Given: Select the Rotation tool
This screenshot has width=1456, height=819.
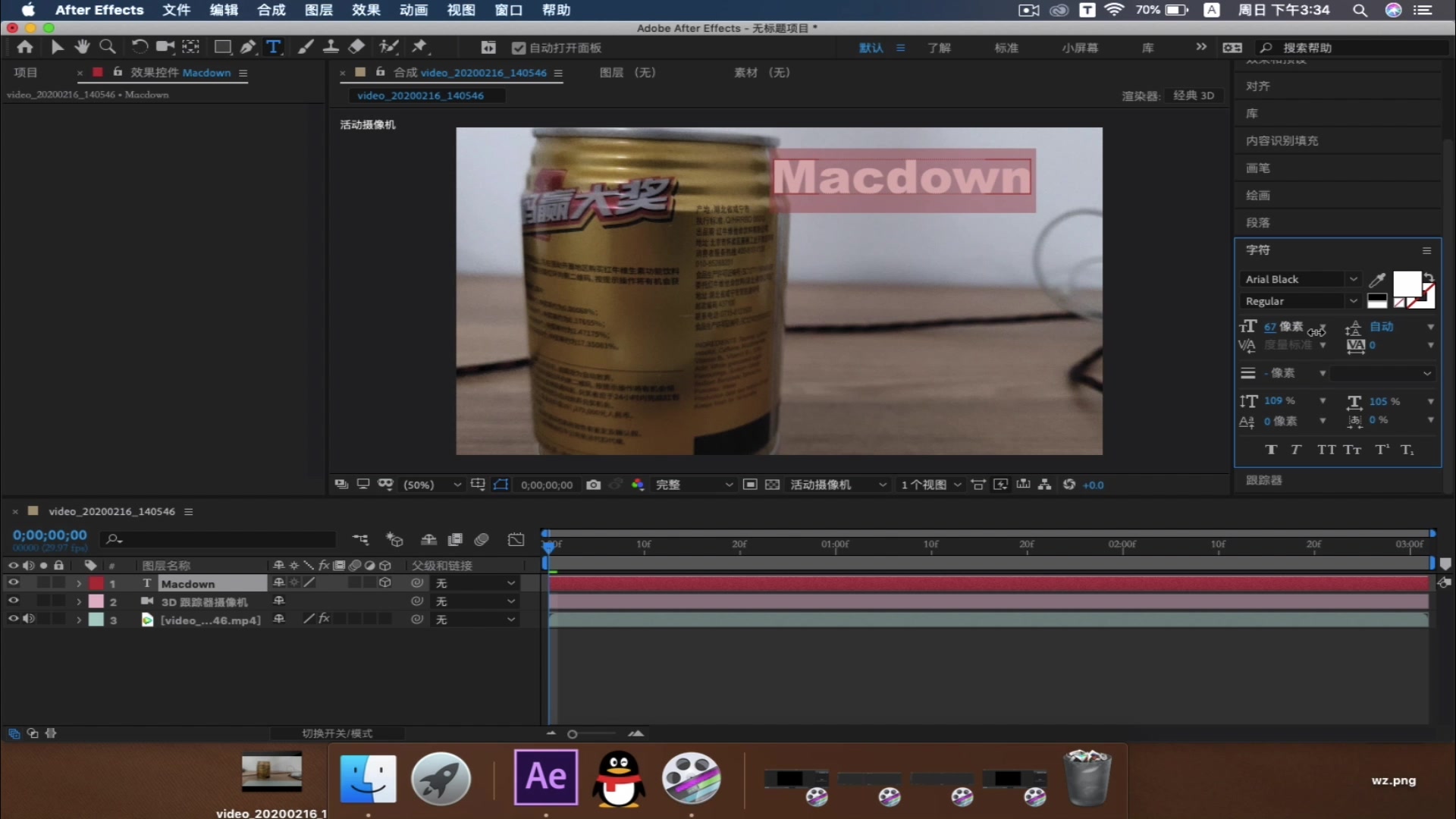Looking at the screenshot, I should [x=140, y=47].
